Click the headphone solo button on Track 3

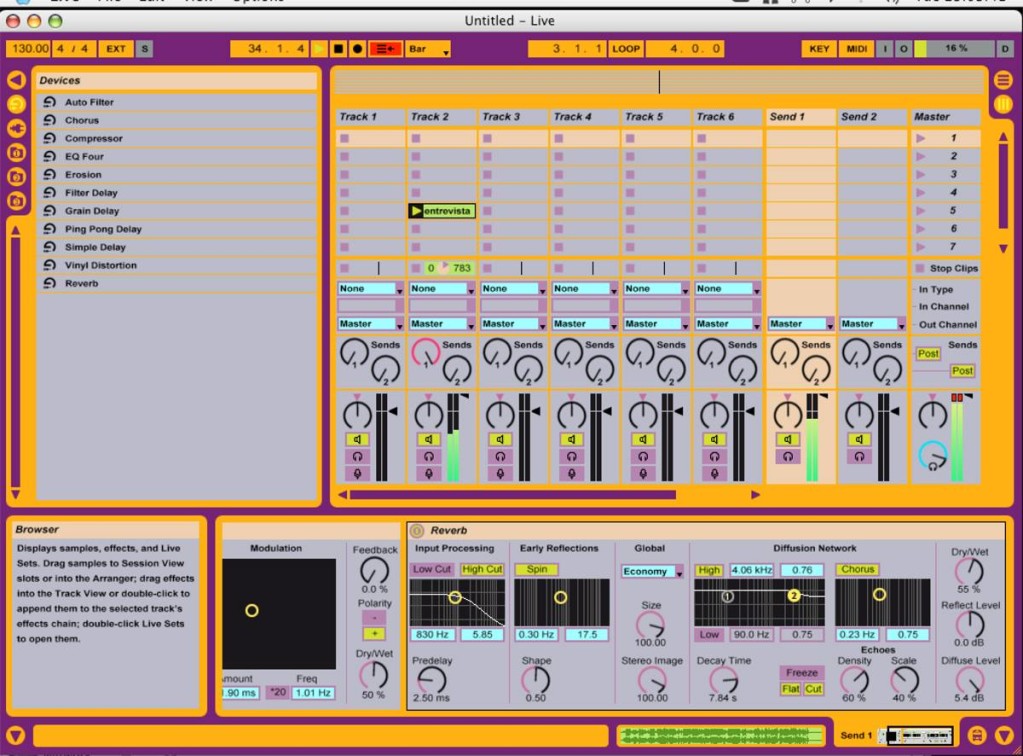coord(500,456)
